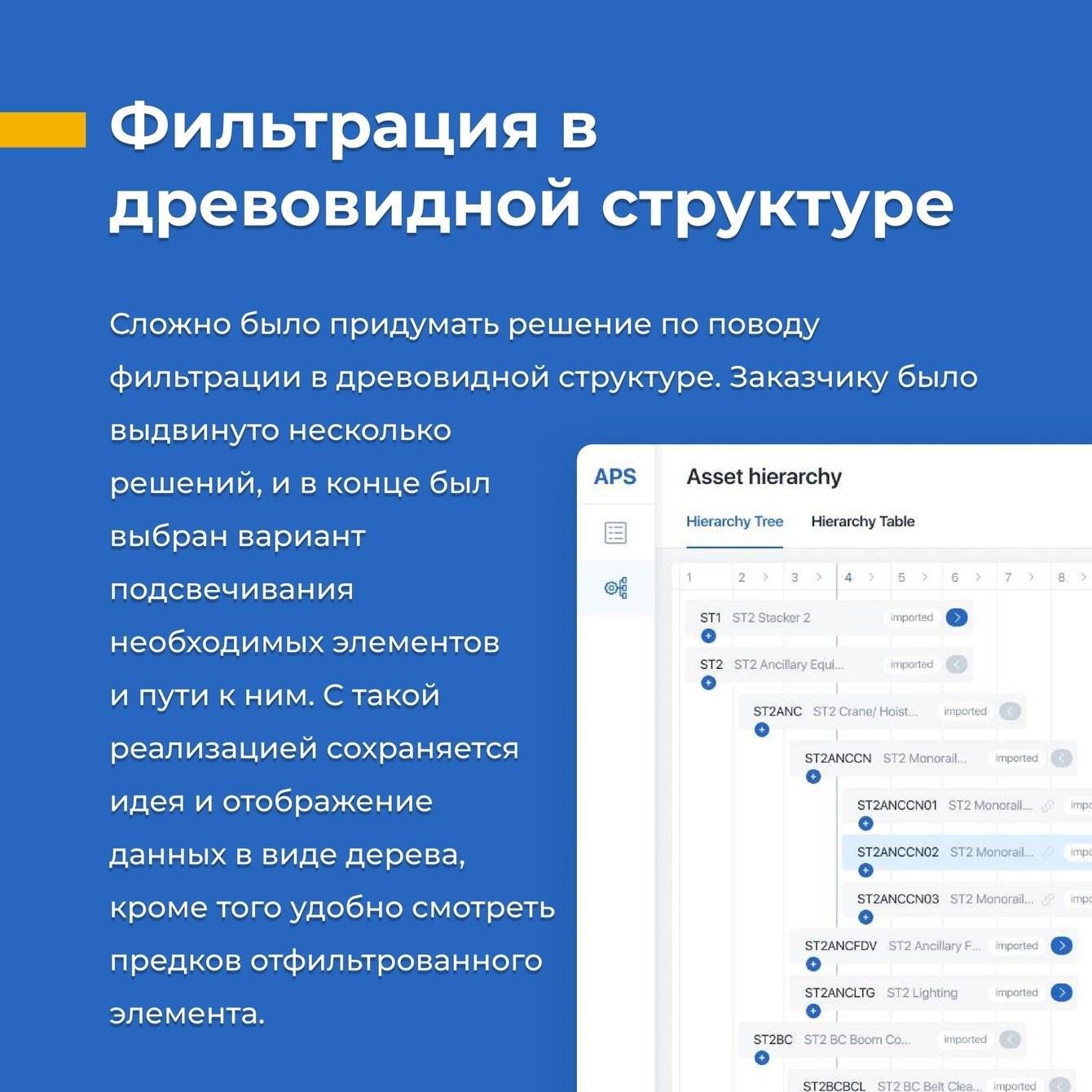Click the imported badge on the ST2ANCCN row
1092x1092 pixels.
1016,758
